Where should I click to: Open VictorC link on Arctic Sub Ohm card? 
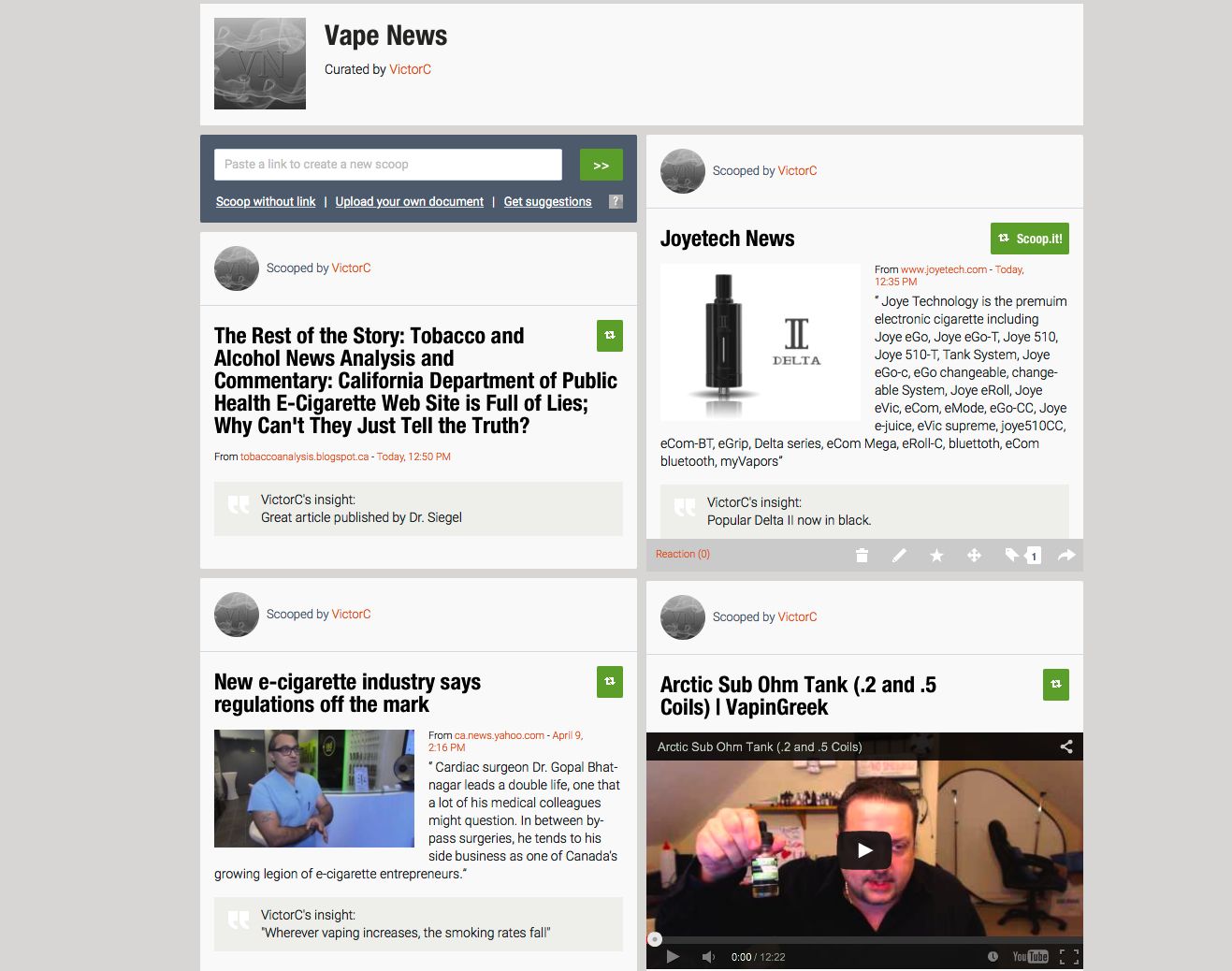pos(797,617)
